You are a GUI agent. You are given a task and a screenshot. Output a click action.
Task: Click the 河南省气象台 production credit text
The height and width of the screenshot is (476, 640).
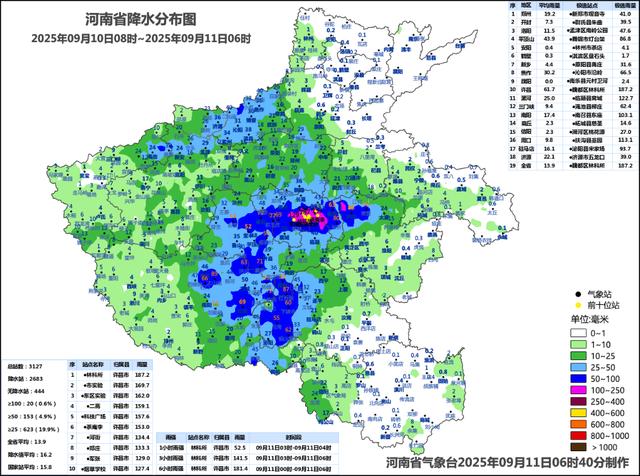click(x=508, y=463)
